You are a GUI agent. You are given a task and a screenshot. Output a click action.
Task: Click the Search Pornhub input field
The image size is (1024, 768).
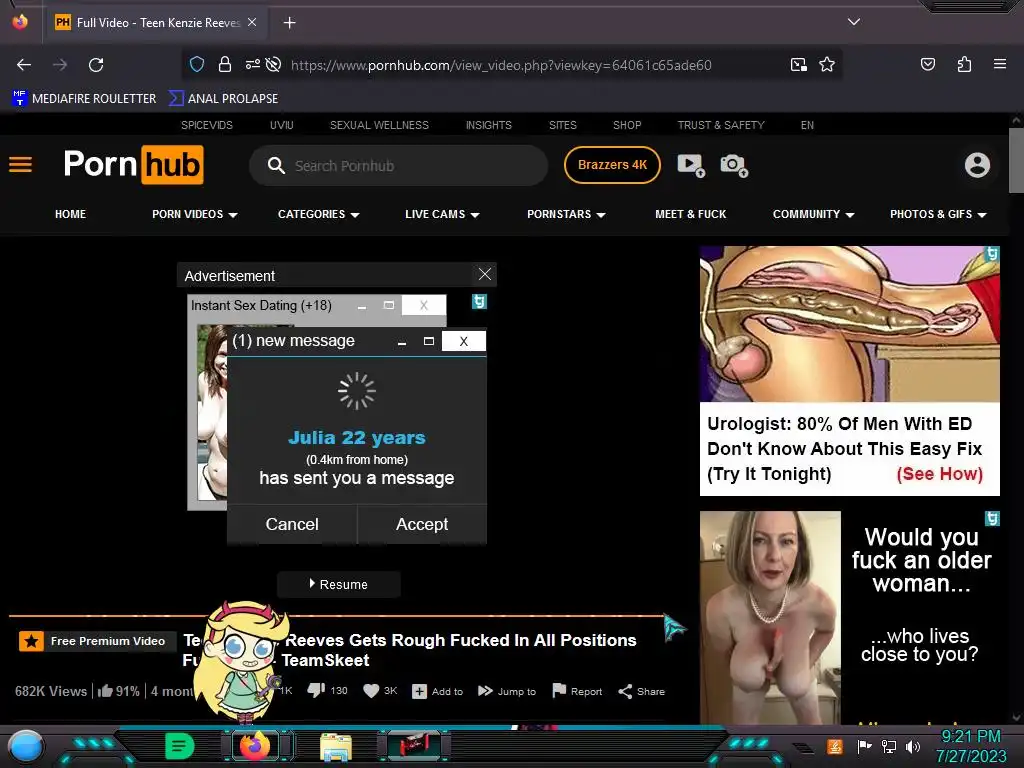click(x=398, y=166)
